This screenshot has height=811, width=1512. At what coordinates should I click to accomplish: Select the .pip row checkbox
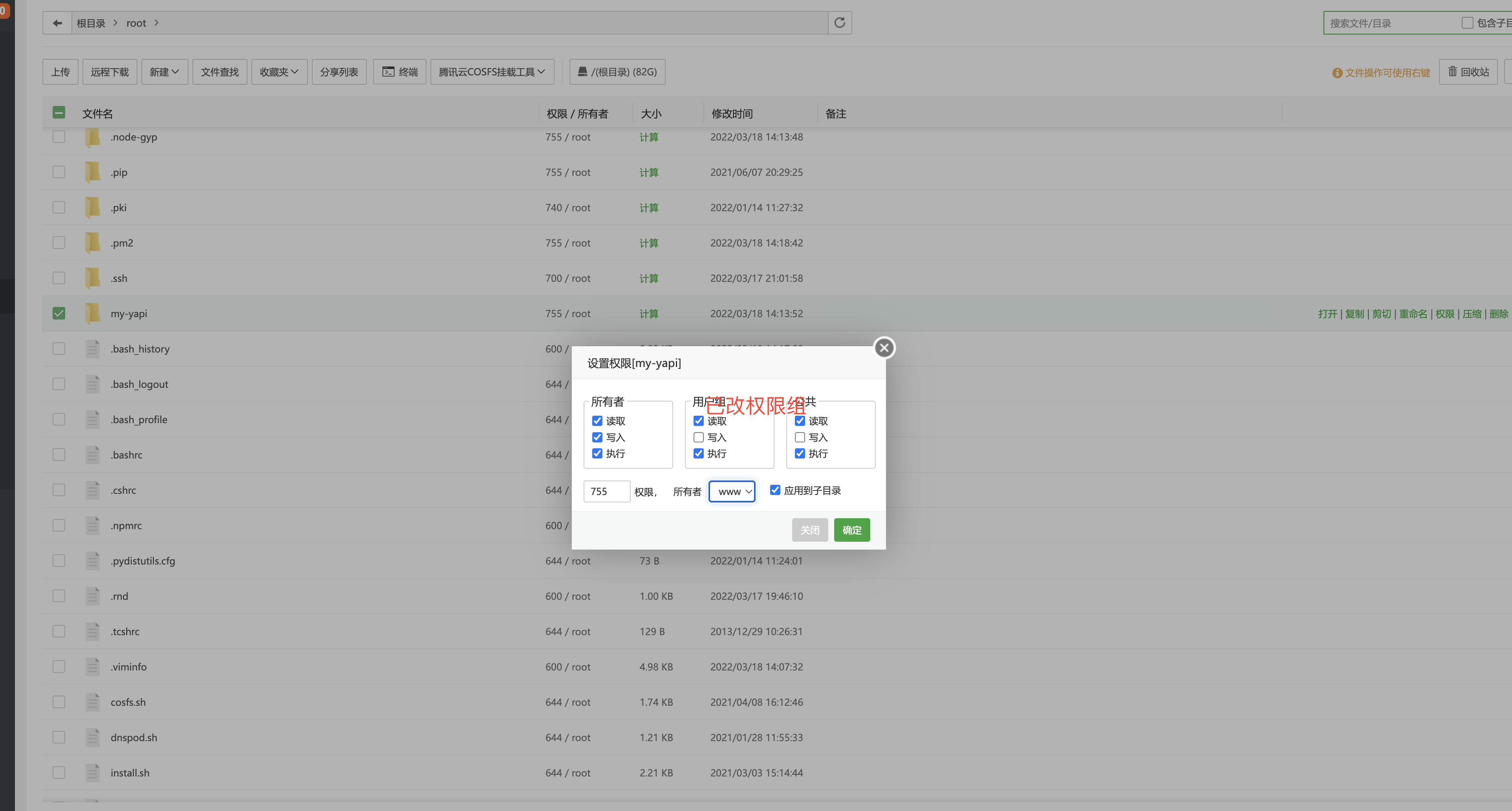[x=59, y=173]
